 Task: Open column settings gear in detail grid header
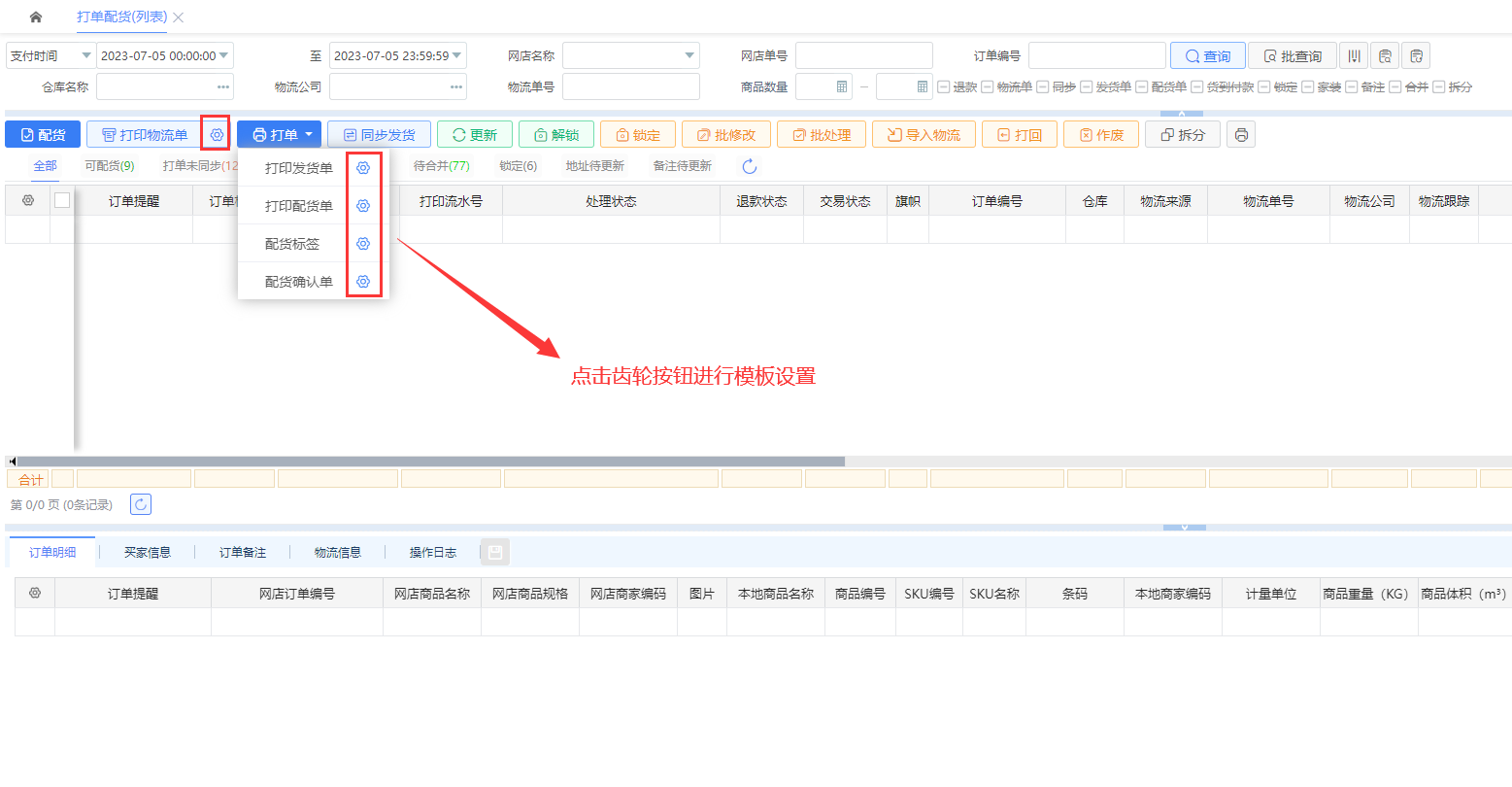point(35,593)
